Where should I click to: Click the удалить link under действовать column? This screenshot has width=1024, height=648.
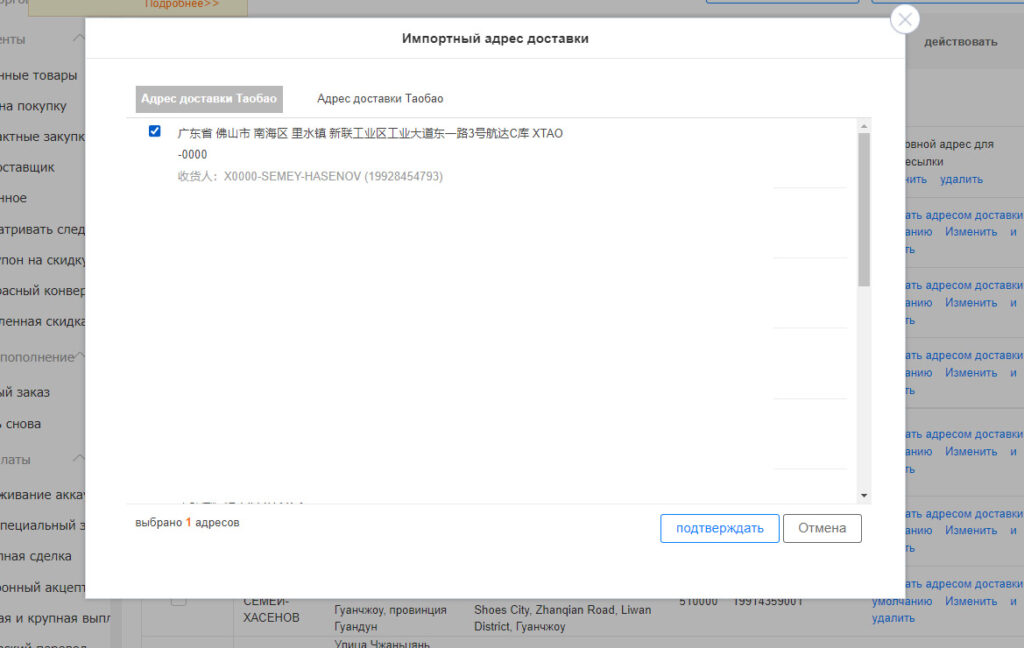961,179
